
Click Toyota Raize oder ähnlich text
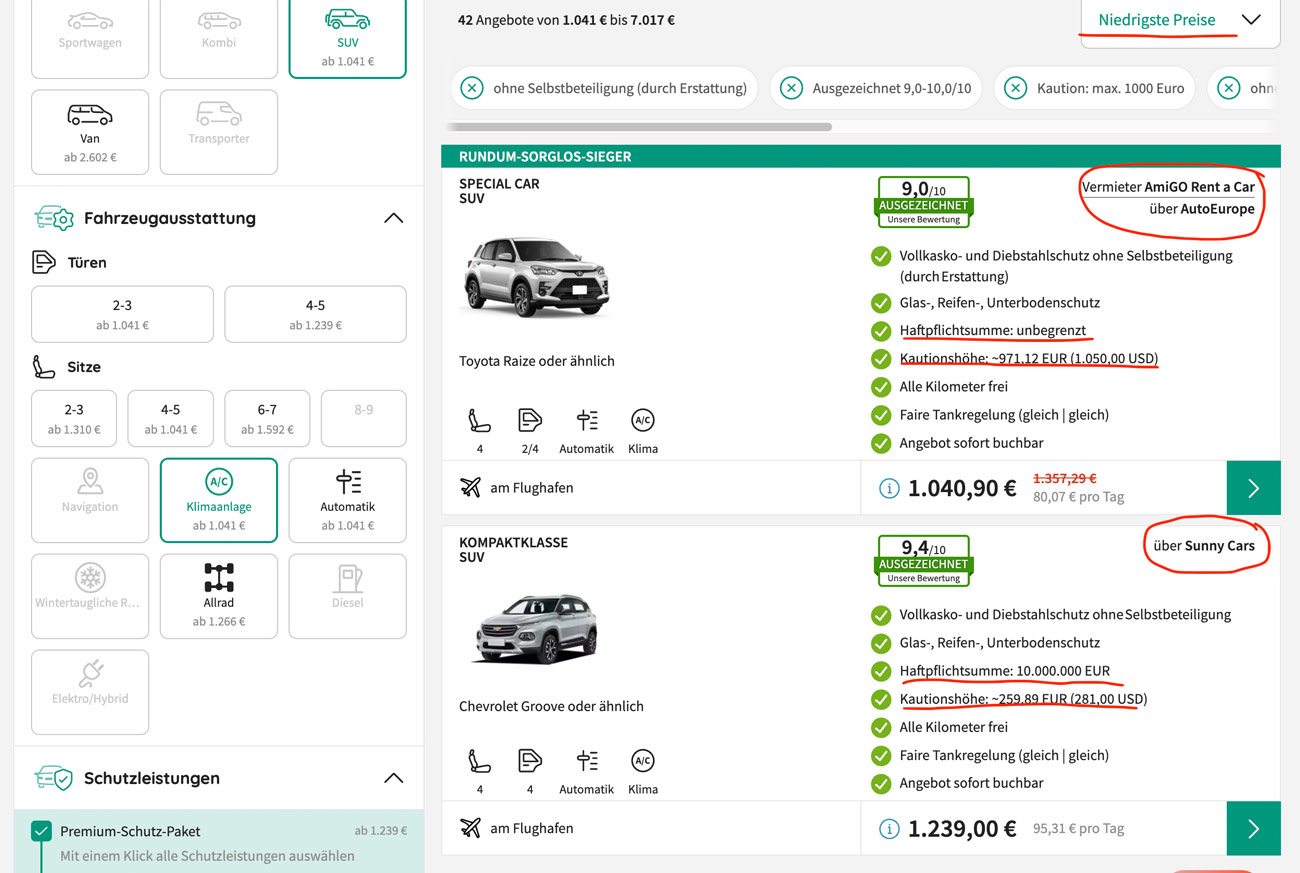(537, 361)
